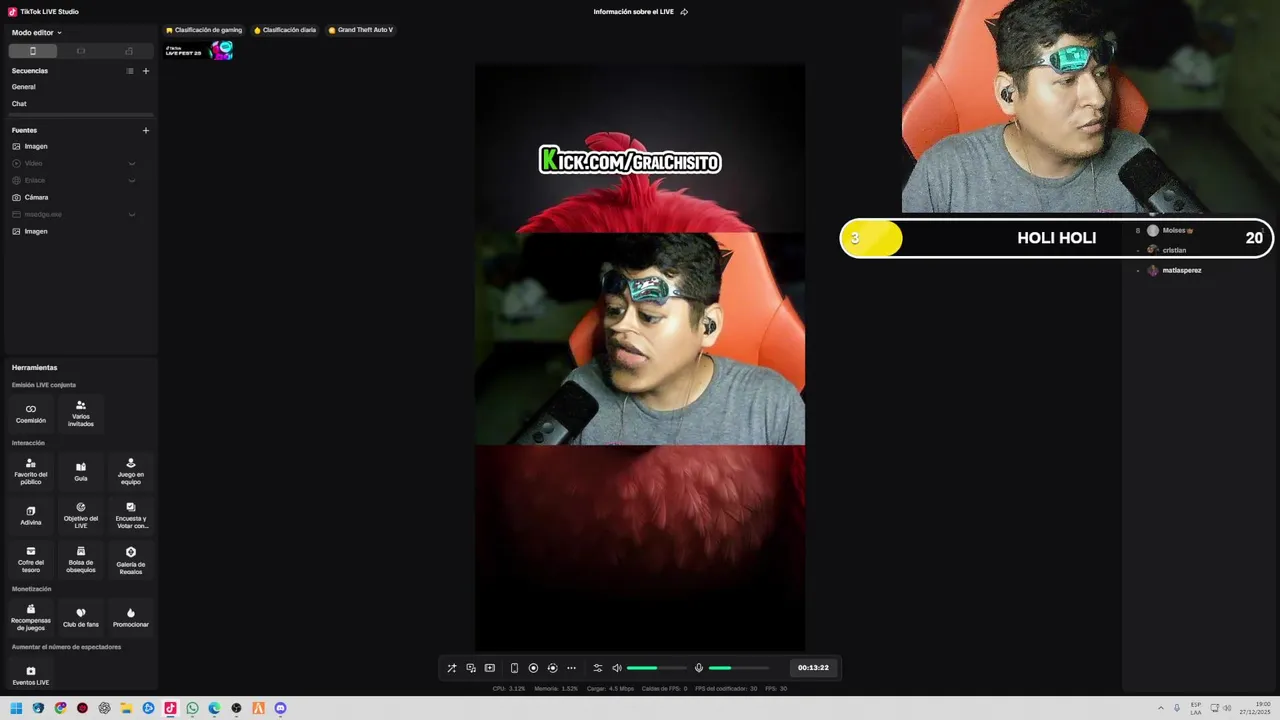Open Recompensas de juegos tool

pyautogui.click(x=31, y=617)
